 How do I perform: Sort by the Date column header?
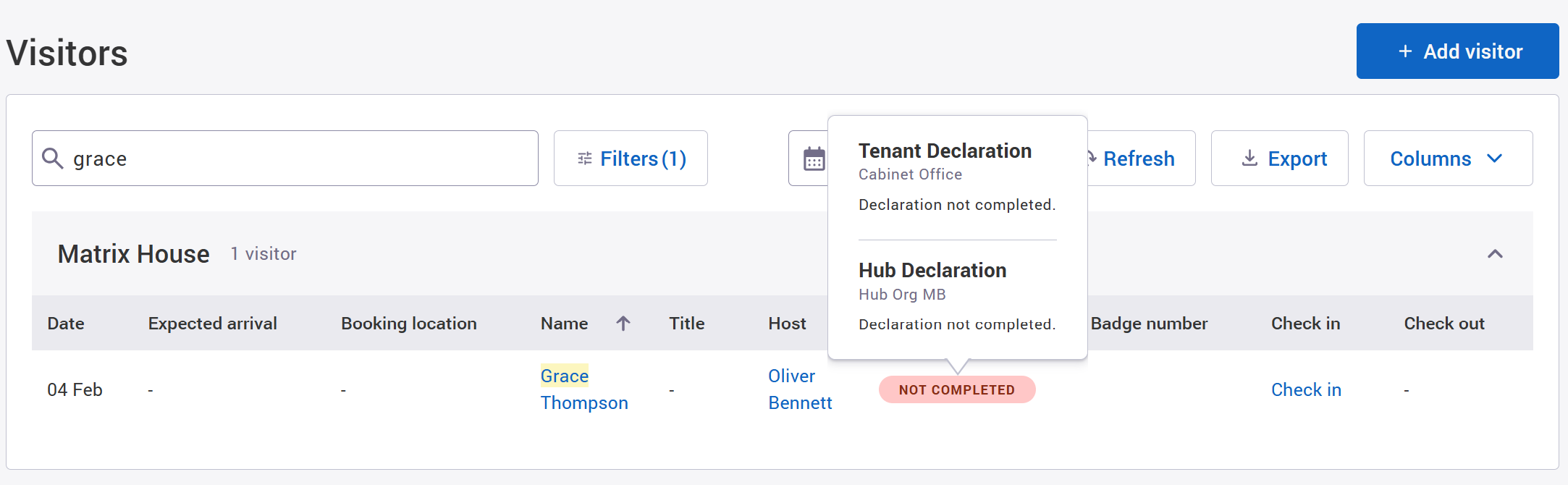coord(66,324)
